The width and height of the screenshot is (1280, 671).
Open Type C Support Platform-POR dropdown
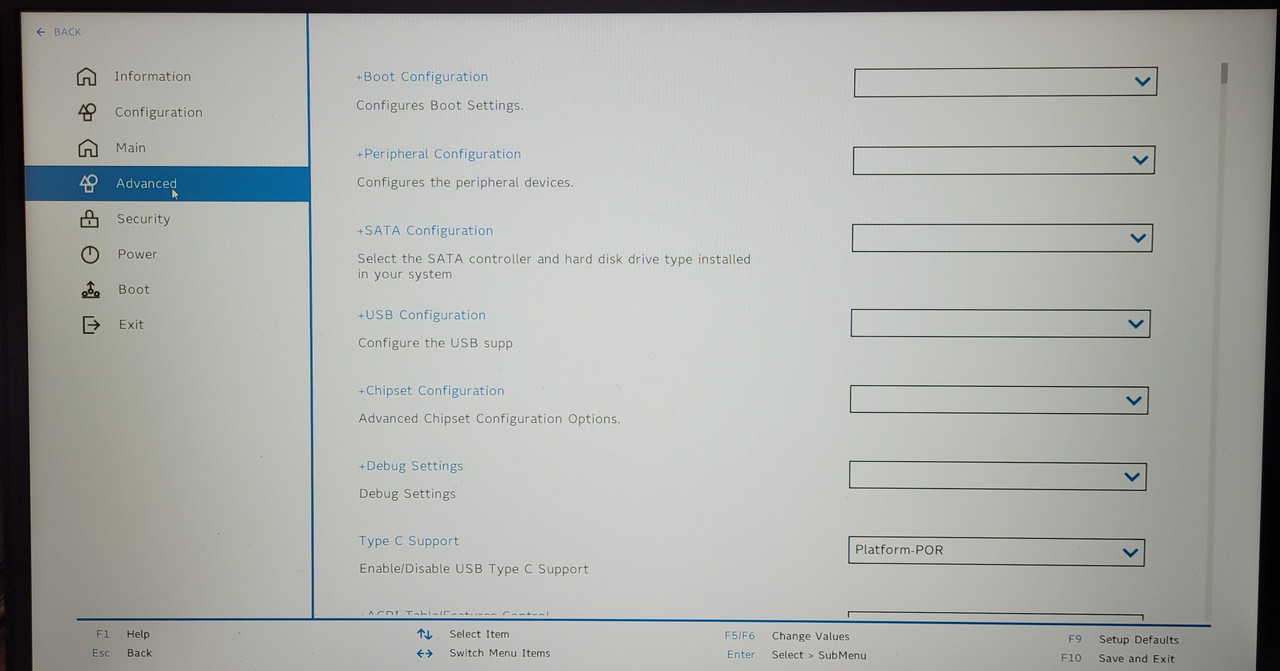(996, 552)
